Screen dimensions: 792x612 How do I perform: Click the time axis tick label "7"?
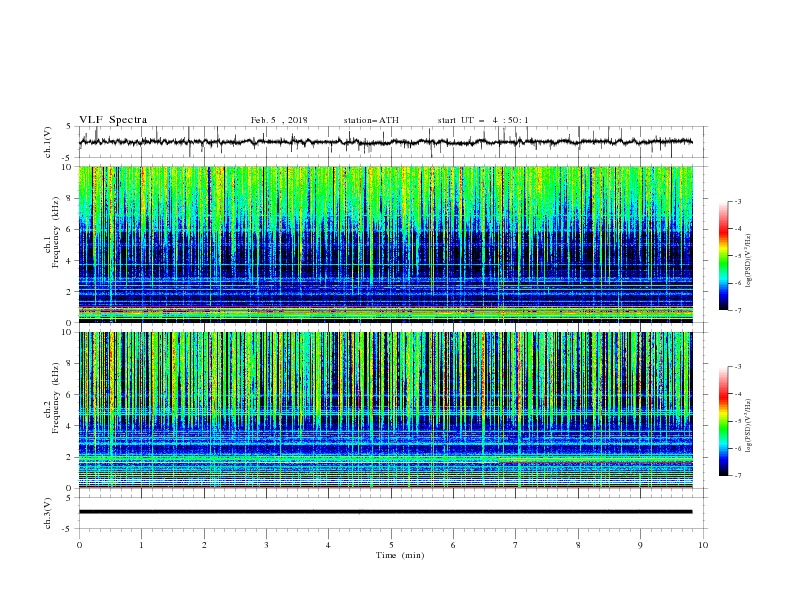(x=516, y=545)
